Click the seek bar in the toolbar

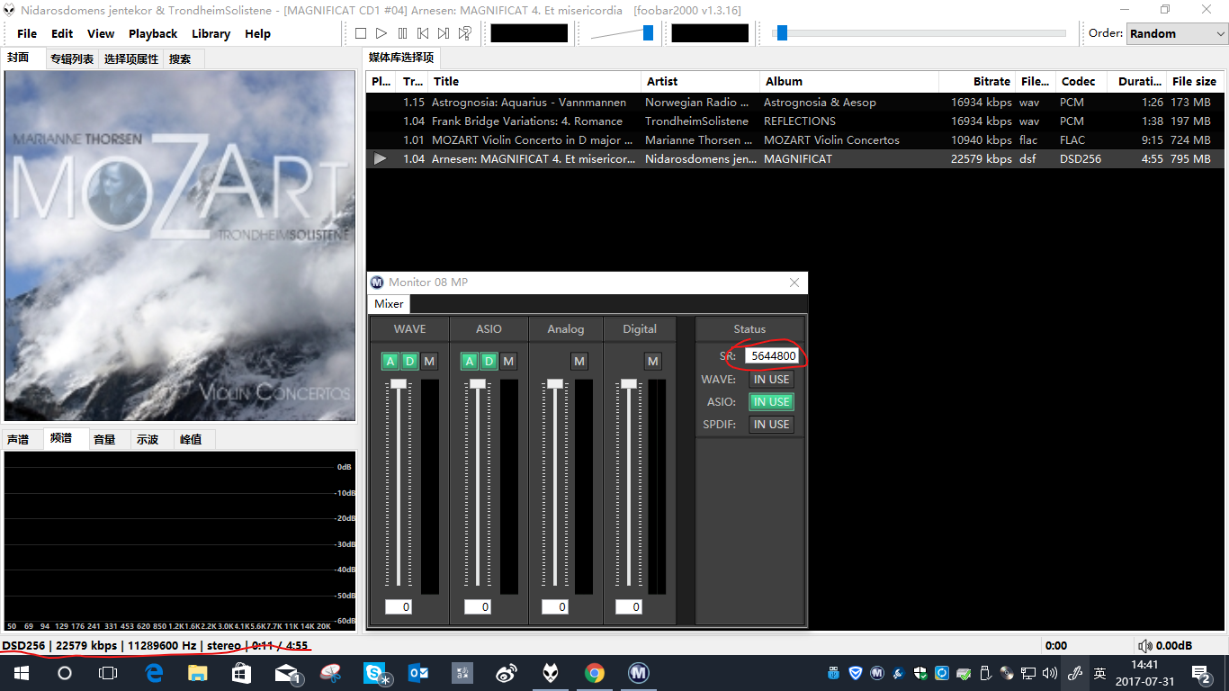(x=918, y=33)
